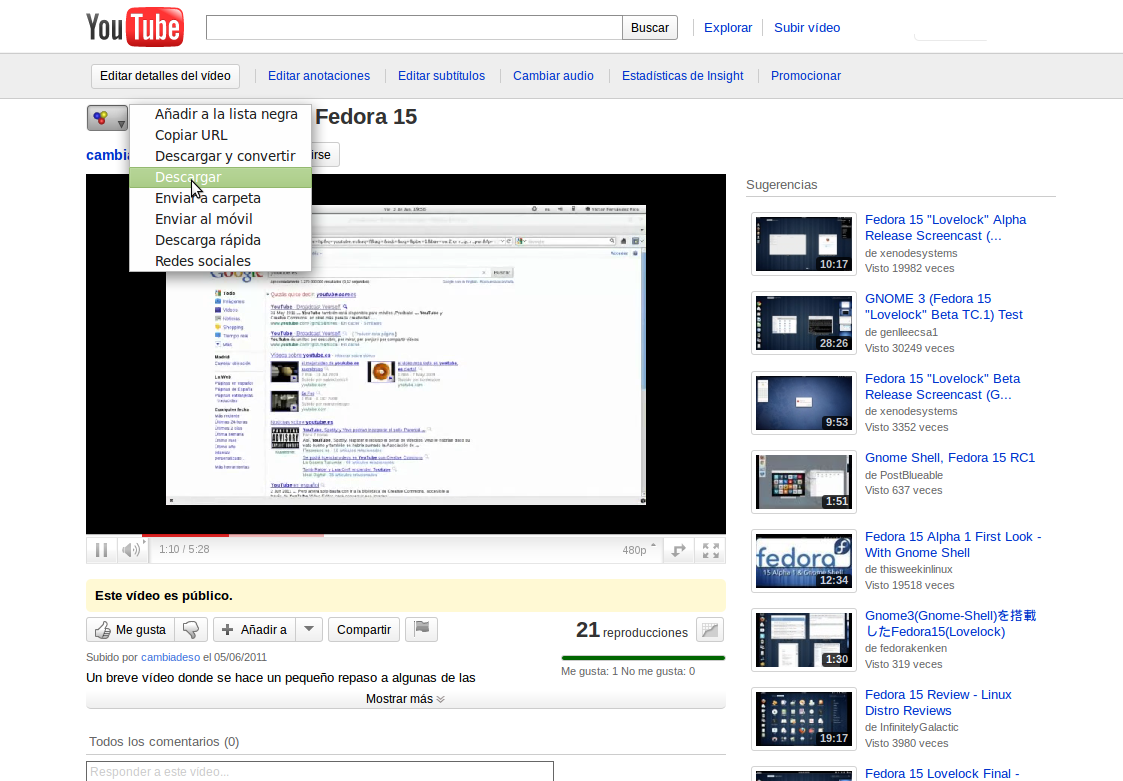Open Editar subtítulos link

click(441, 76)
